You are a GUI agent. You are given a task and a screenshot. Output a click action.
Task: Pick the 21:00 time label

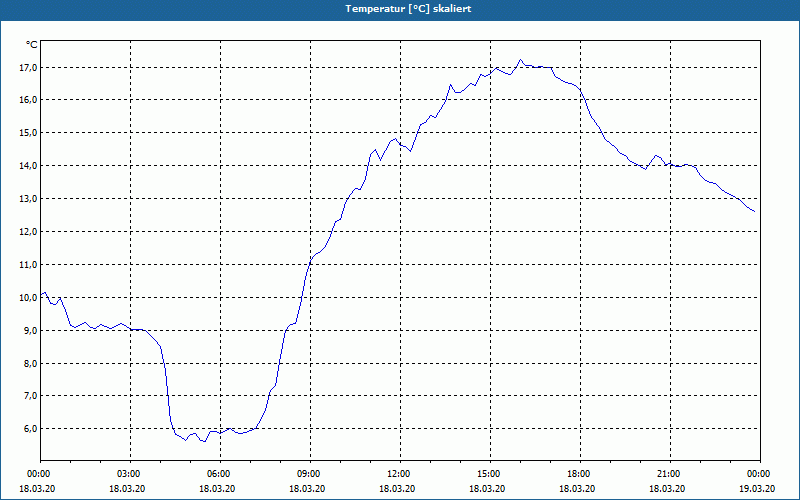[x=667, y=474]
